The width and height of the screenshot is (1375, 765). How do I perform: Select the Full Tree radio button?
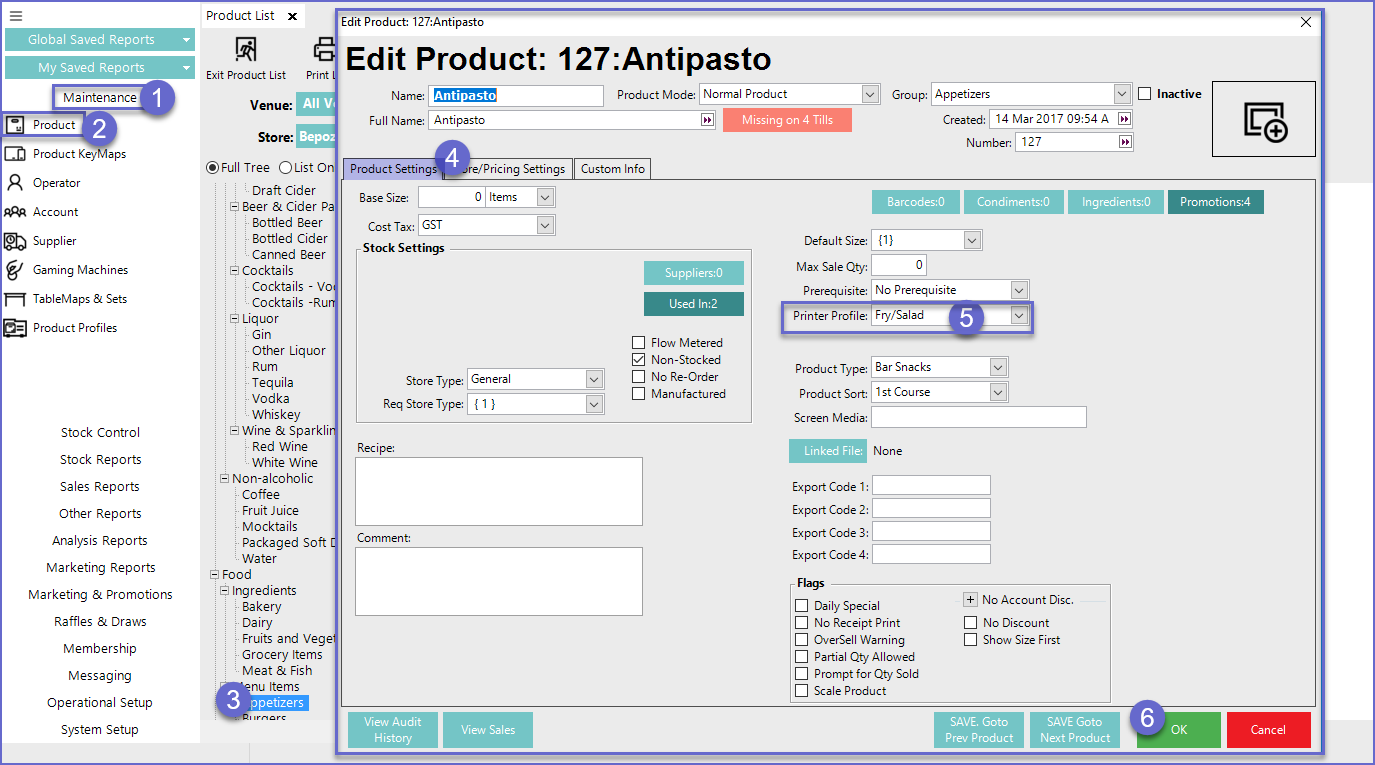pyautogui.click(x=212, y=168)
